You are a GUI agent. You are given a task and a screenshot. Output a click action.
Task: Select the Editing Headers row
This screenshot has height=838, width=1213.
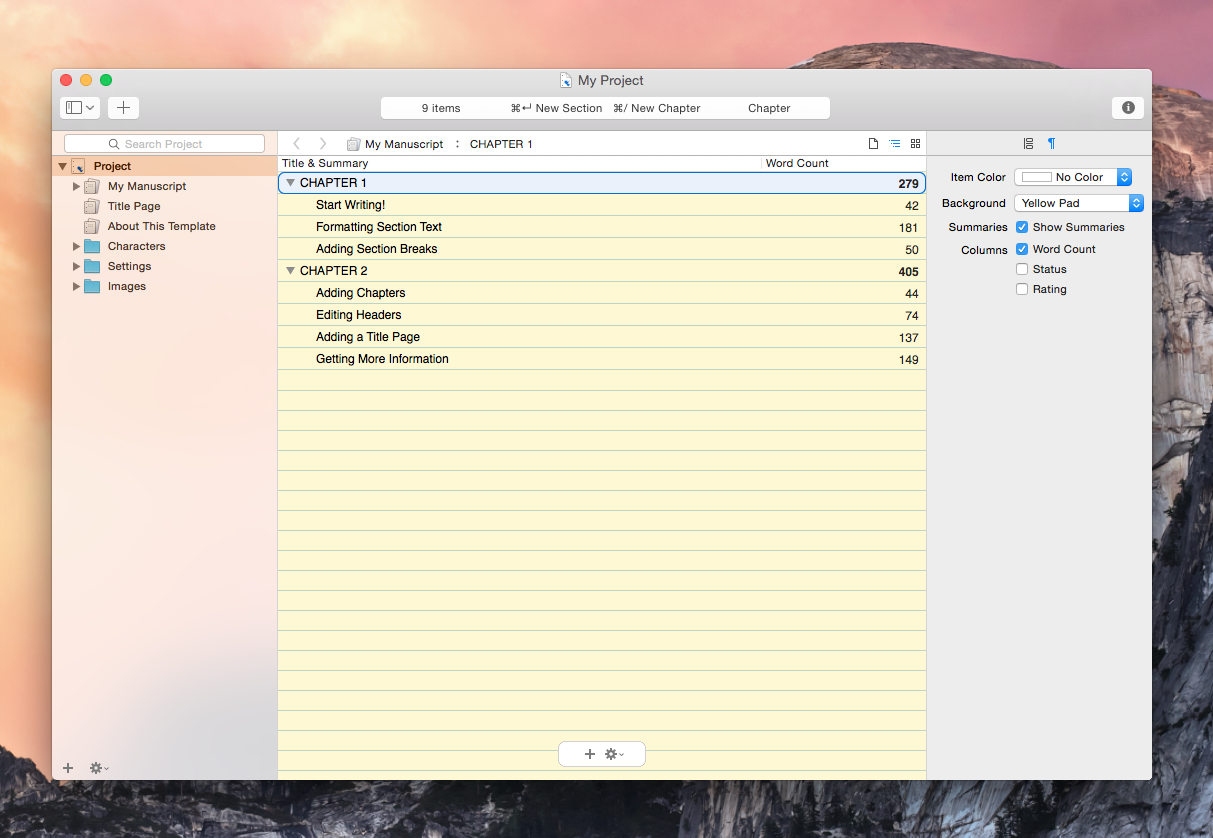pyautogui.click(x=602, y=315)
